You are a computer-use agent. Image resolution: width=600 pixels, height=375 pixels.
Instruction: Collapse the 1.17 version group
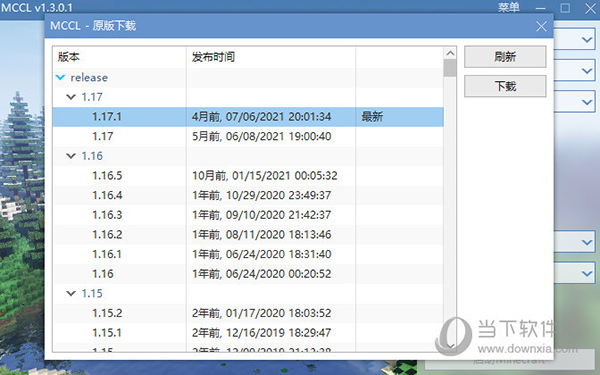pyautogui.click(x=71, y=97)
